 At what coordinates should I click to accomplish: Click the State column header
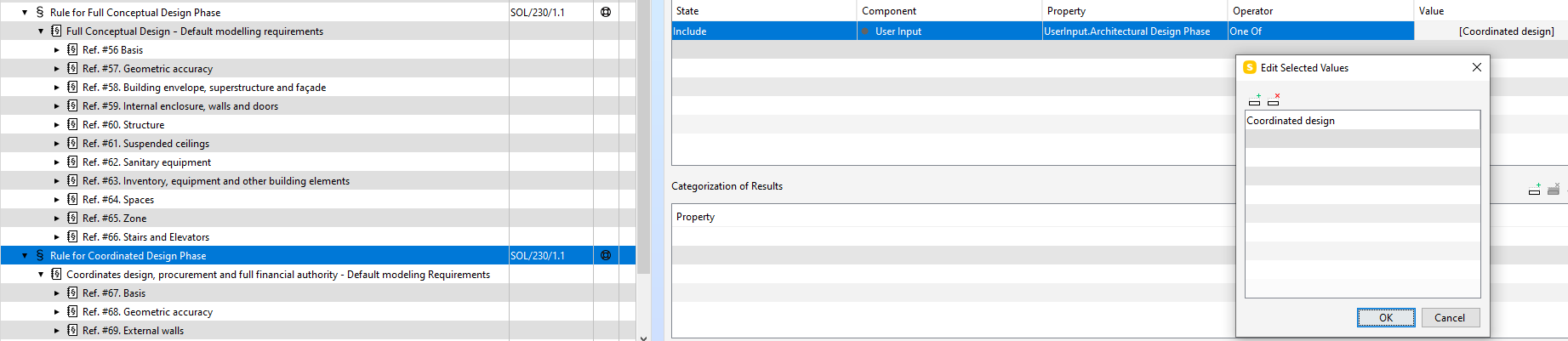coord(764,11)
